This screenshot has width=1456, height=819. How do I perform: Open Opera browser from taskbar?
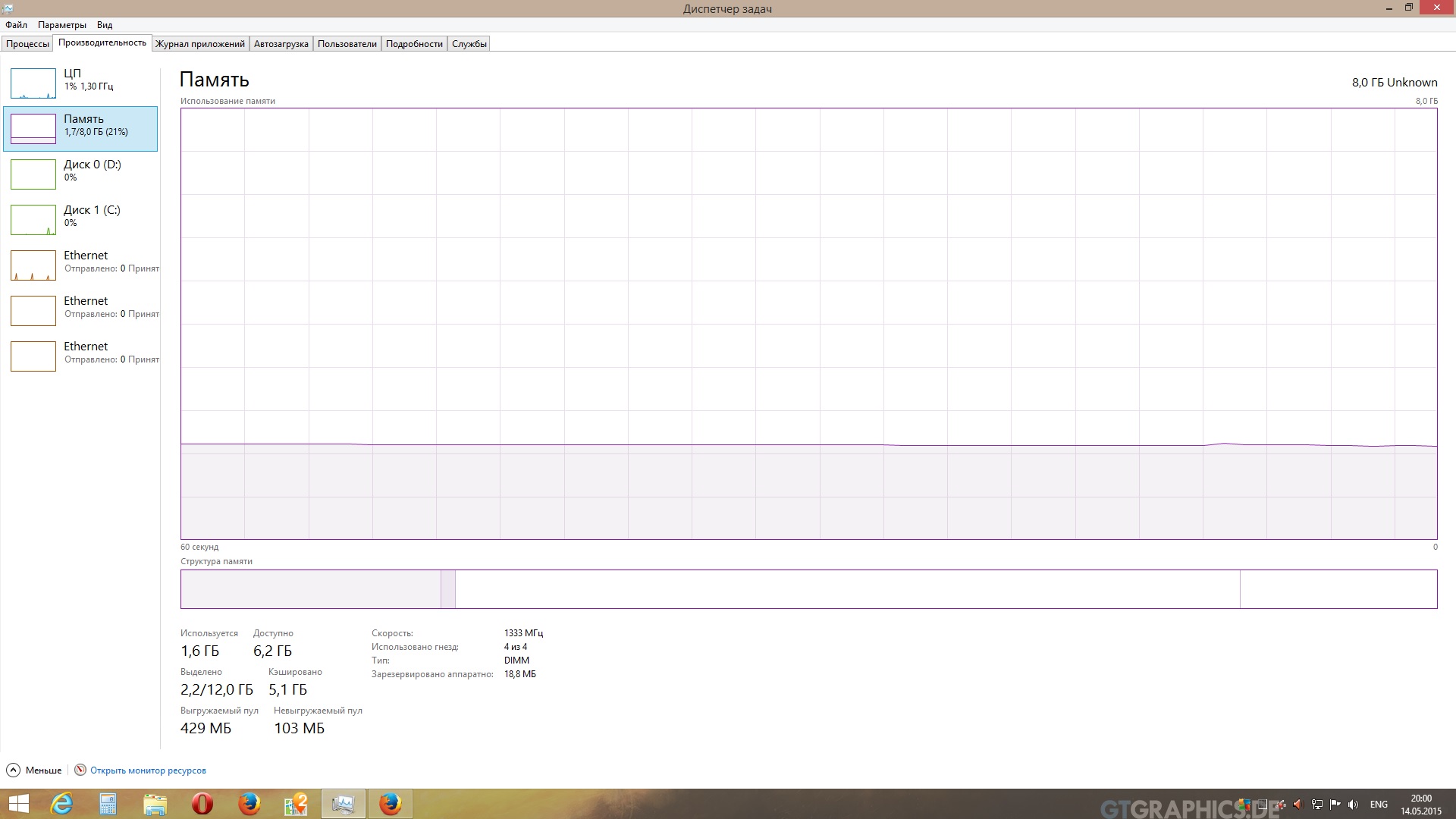[202, 804]
